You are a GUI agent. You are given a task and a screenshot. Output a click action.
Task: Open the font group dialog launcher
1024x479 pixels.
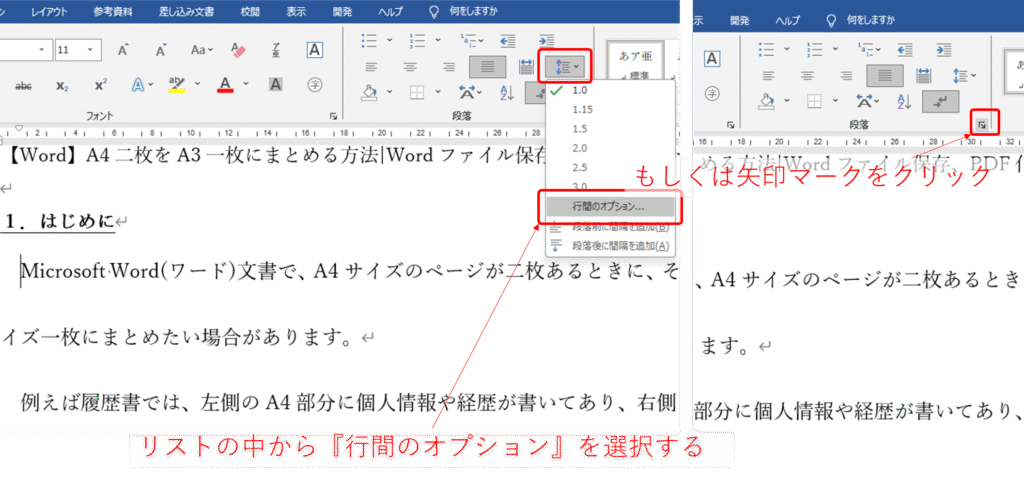332,116
